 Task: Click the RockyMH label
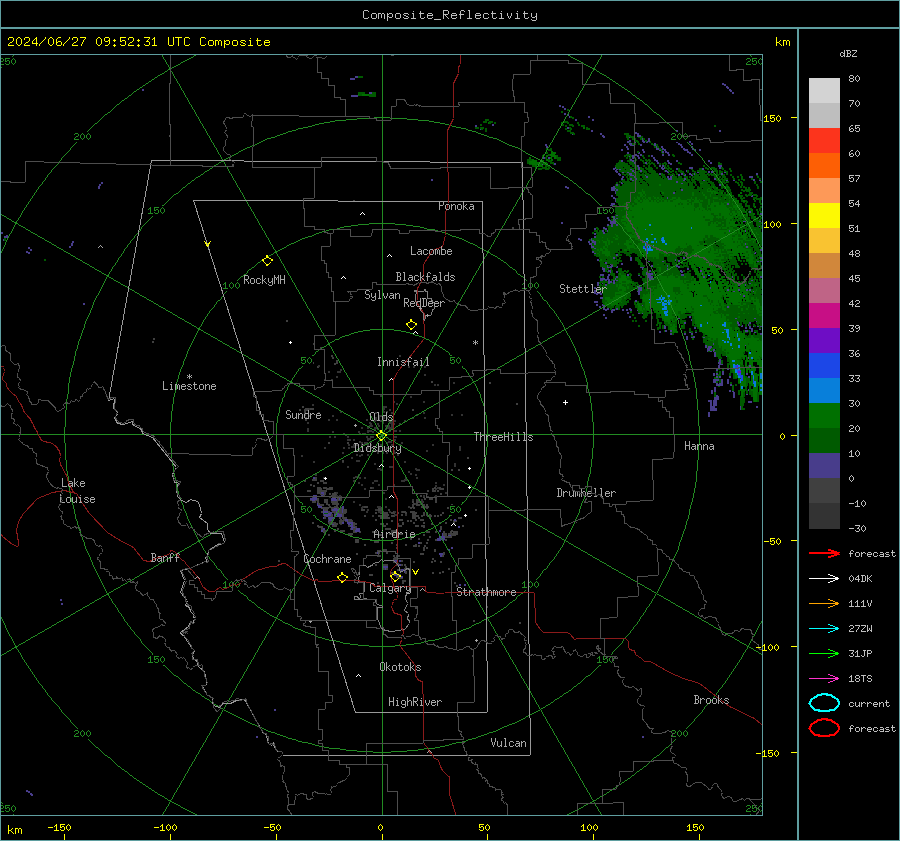coord(264,280)
